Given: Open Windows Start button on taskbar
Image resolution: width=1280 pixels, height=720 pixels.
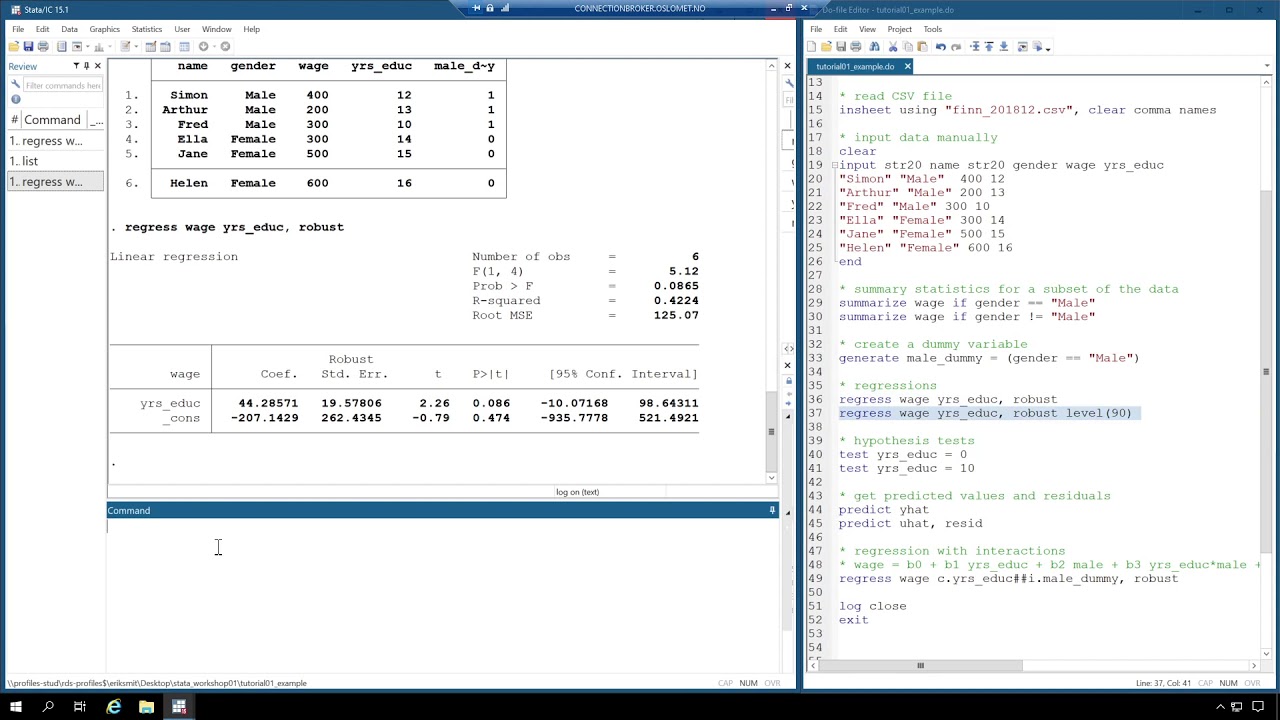Looking at the screenshot, I should click(15, 707).
